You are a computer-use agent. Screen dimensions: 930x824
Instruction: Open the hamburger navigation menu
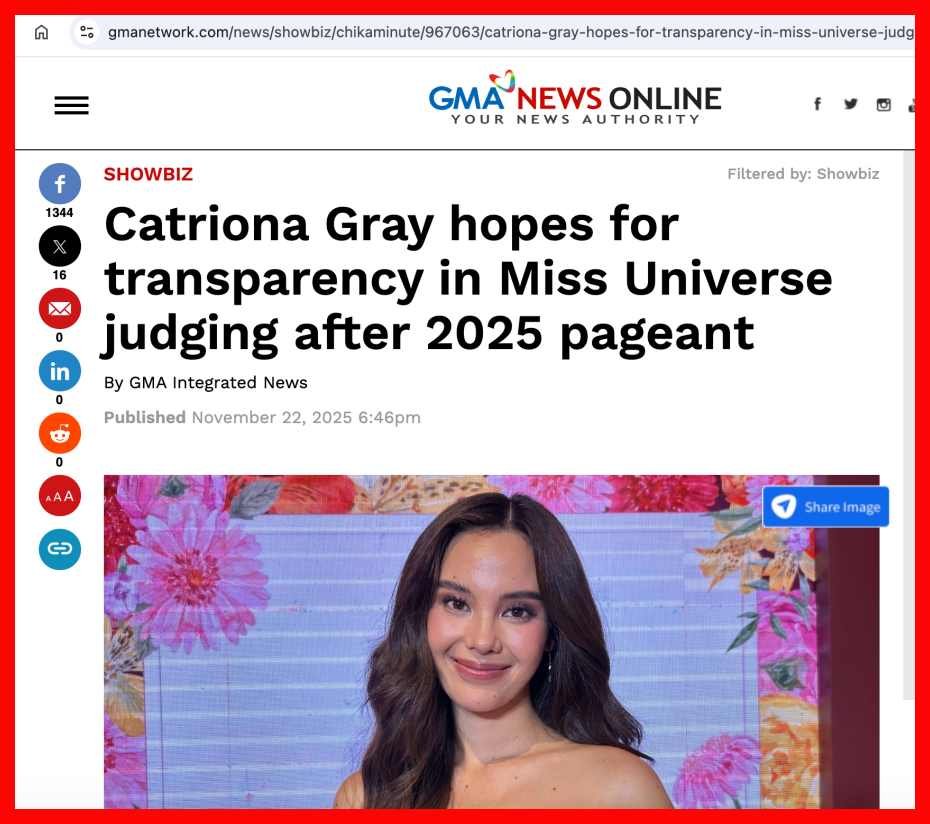point(72,105)
